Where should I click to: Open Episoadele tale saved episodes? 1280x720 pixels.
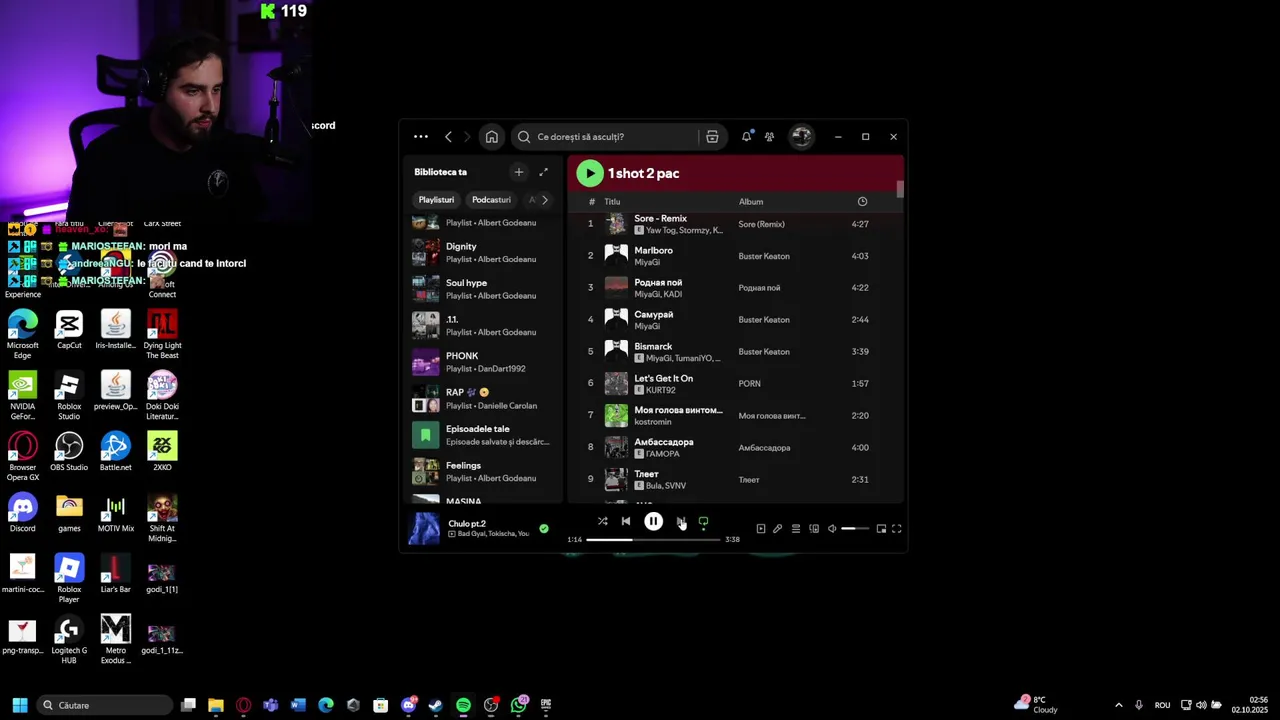485,435
